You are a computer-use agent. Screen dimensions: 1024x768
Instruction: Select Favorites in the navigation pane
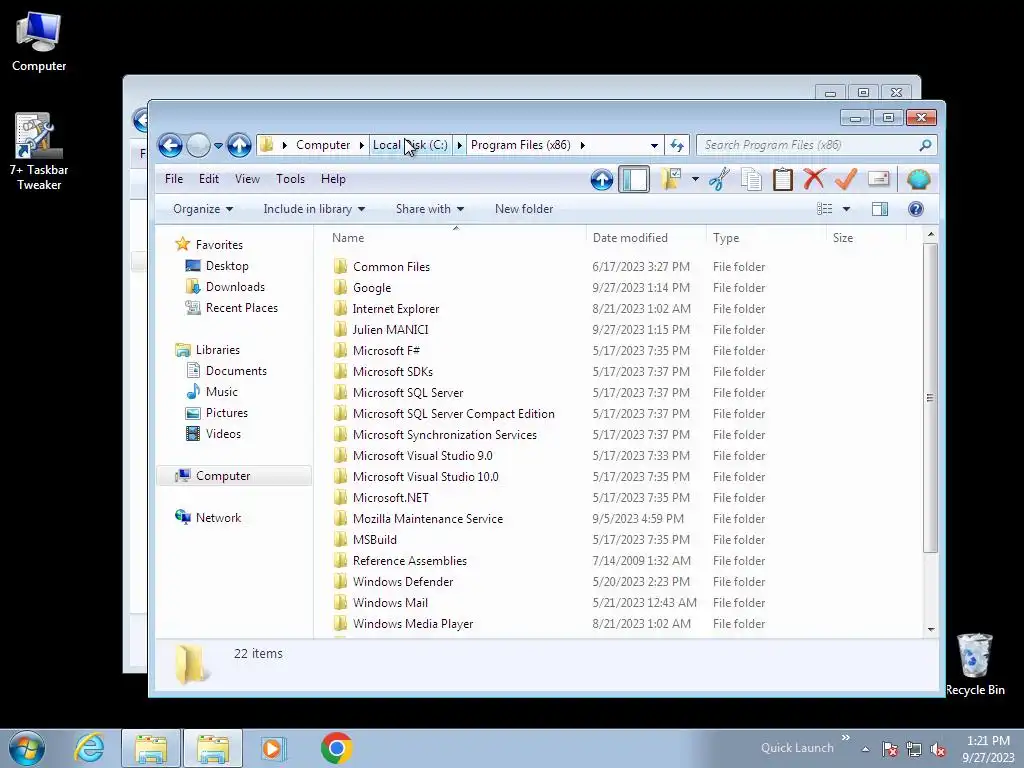coord(219,245)
